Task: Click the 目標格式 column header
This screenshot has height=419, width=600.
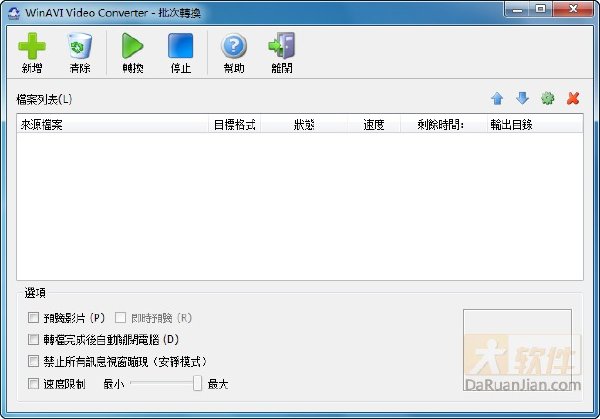Action: [235, 124]
